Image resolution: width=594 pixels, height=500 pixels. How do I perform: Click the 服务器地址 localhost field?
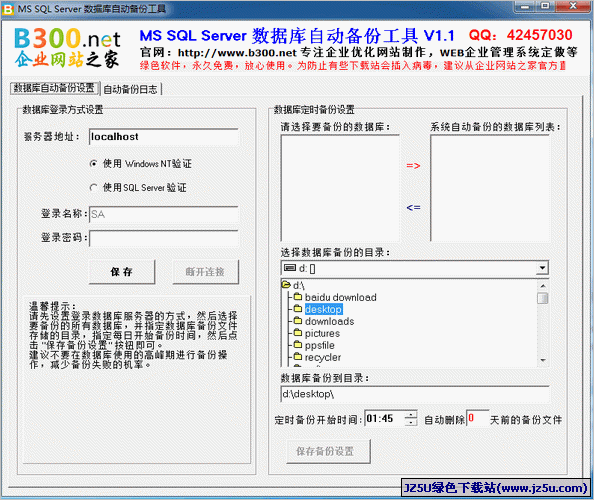[x=164, y=137]
